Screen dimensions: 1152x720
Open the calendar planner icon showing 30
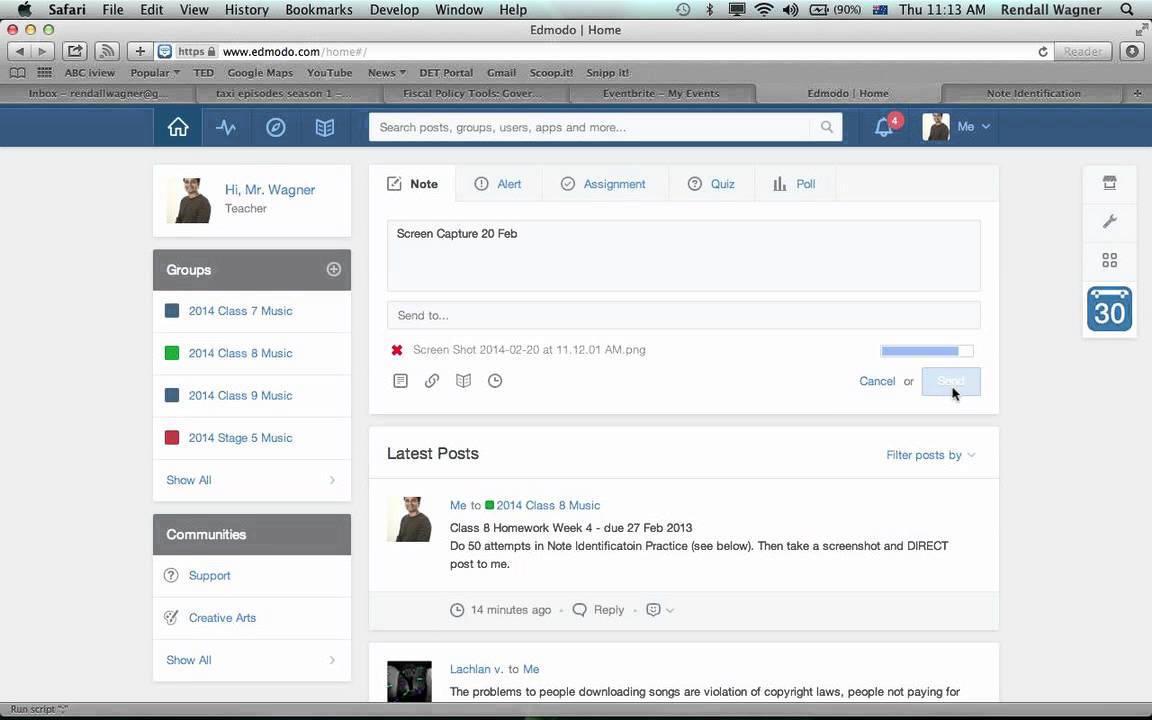[x=1109, y=309]
